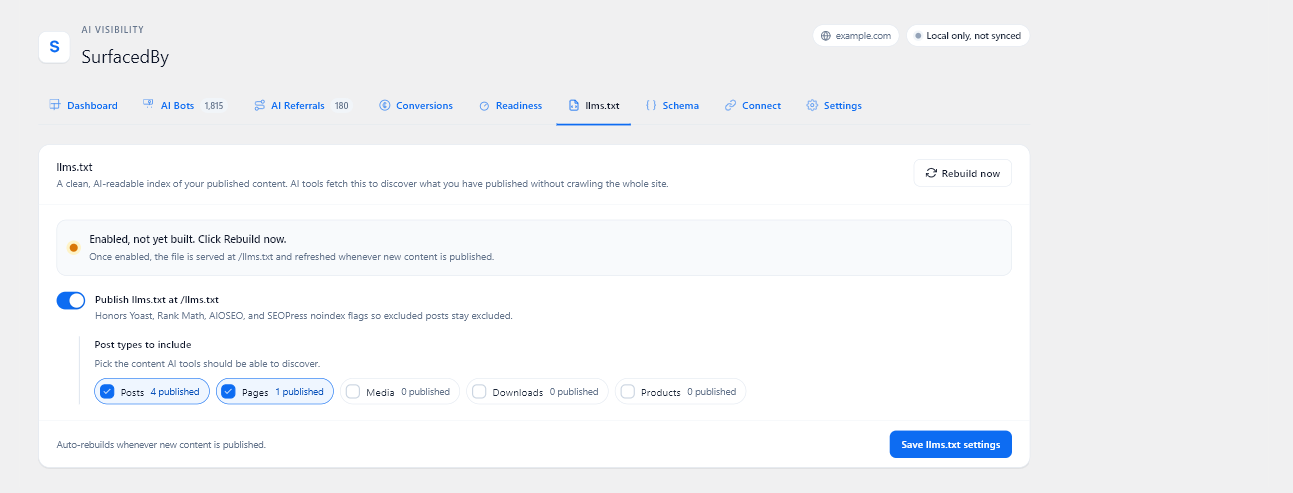Viewport: 1293px width, 493px height.
Task: Click 'Honors Yoast, Rank Math' description text
Action: [304, 316]
